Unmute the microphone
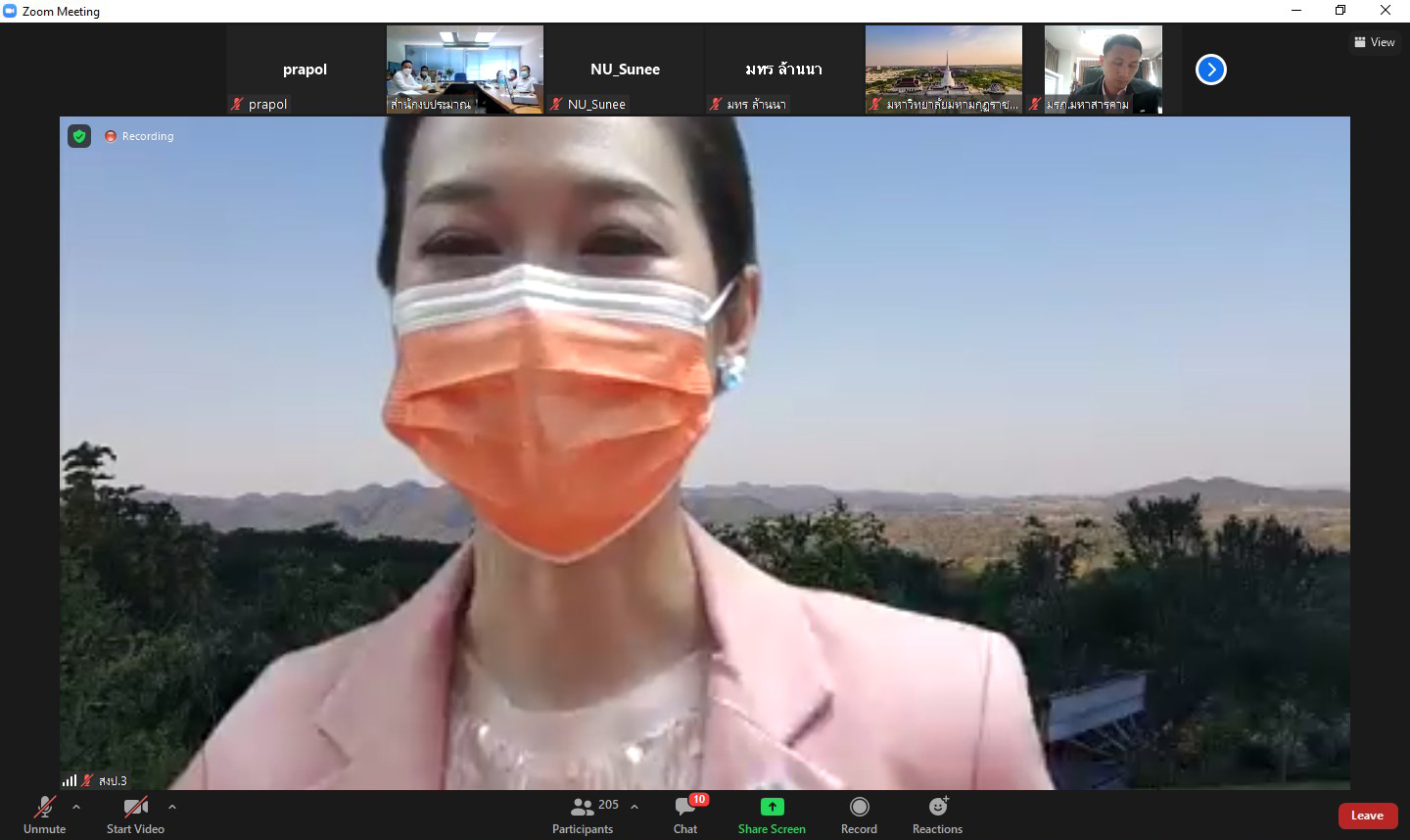Image resolution: width=1410 pixels, height=840 pixels. (44, 815)
